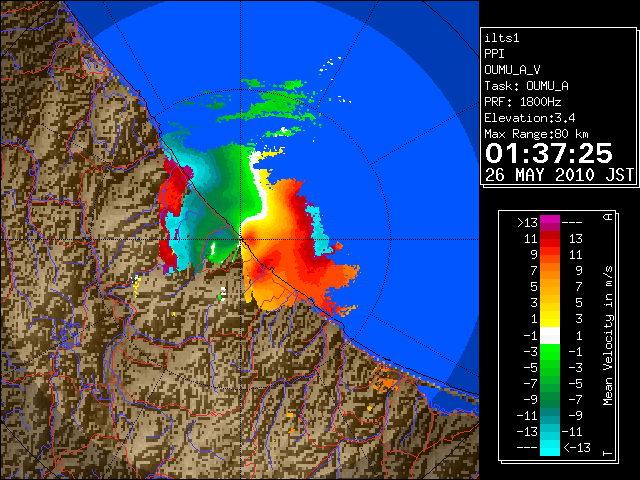
Task: Click the ">13" label on the velocity legend
Action: (527, 223)
